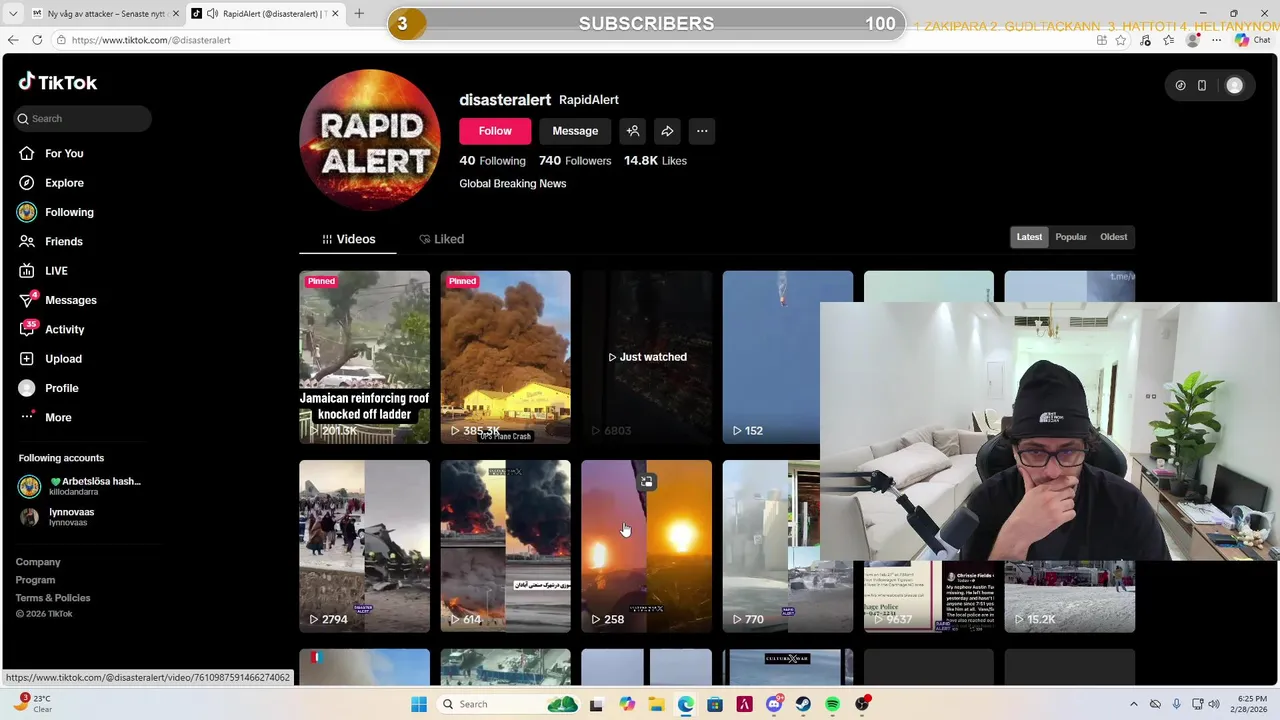The width and height of the screenshot is (1280, 720).
Task: Click the Company footer link
Action: pyautogui.click(x=38, y=562)
